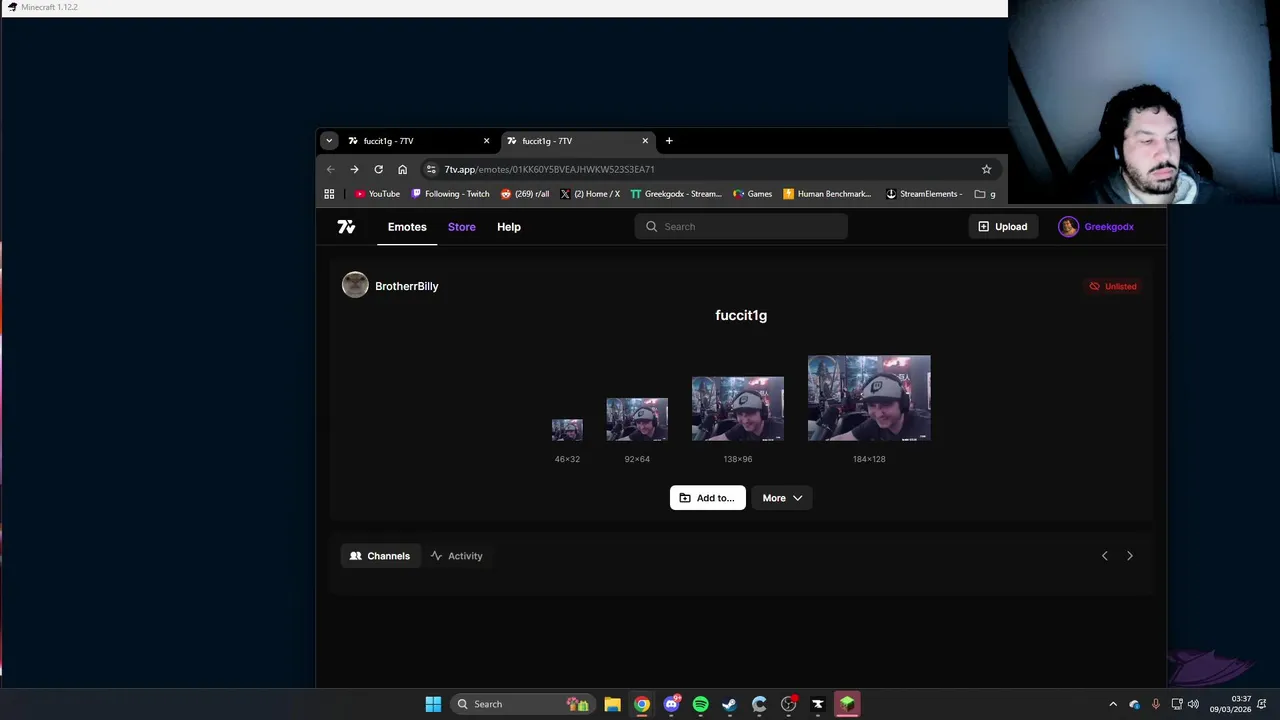
Task: Open the Windows Start menu
Action: coord(433,704)
